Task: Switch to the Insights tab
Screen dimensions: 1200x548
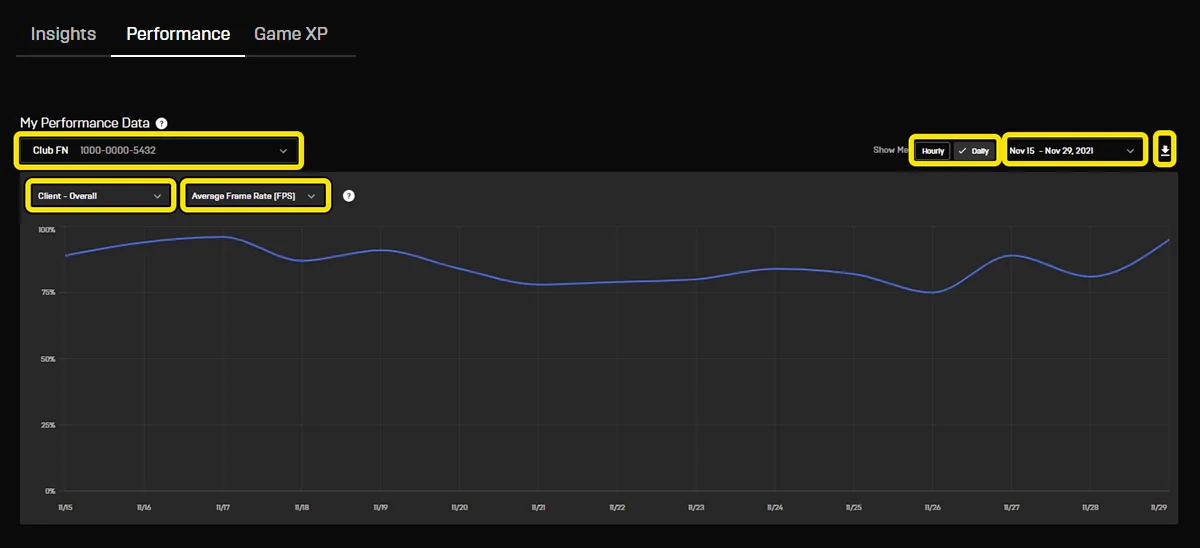Action: coord(63,34)
